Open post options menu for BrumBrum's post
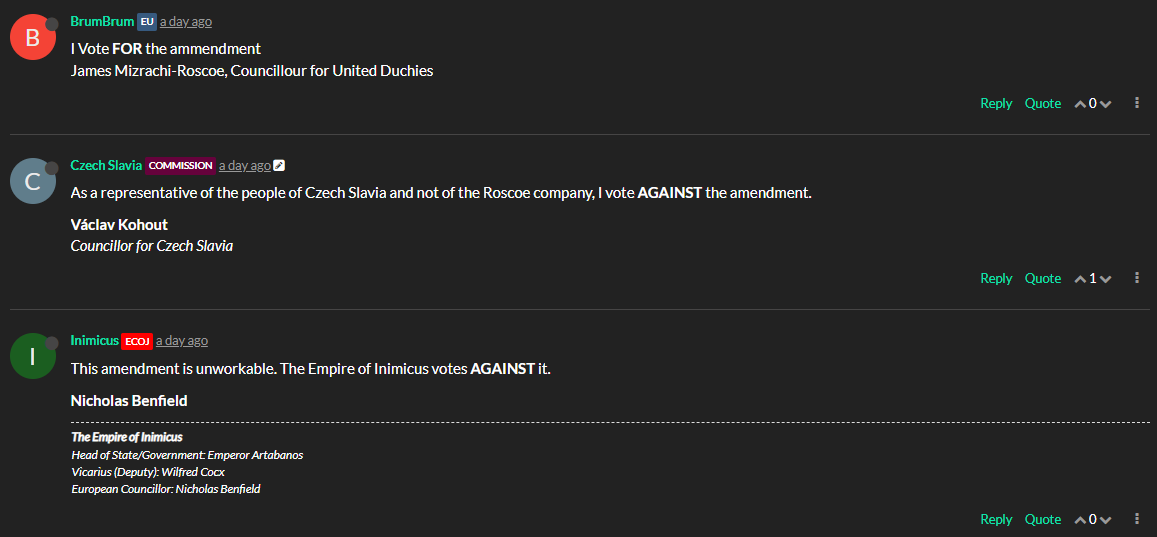 pyautogui.click(x=1137, y=103)
